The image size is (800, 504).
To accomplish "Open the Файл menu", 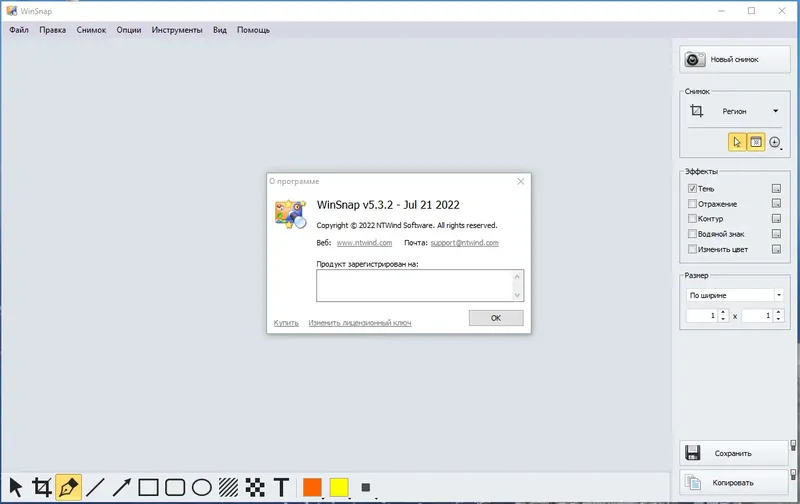I will (19, 30).
